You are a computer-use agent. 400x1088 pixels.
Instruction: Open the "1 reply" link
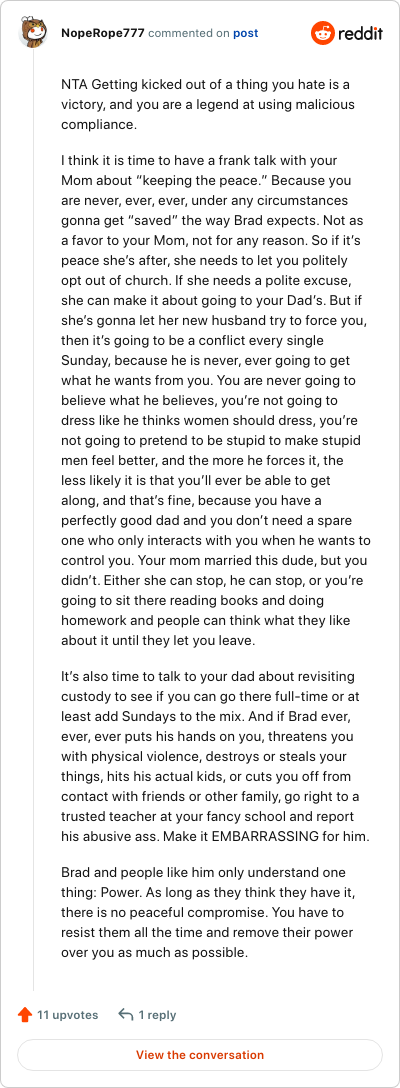(x=157, y=1015)
